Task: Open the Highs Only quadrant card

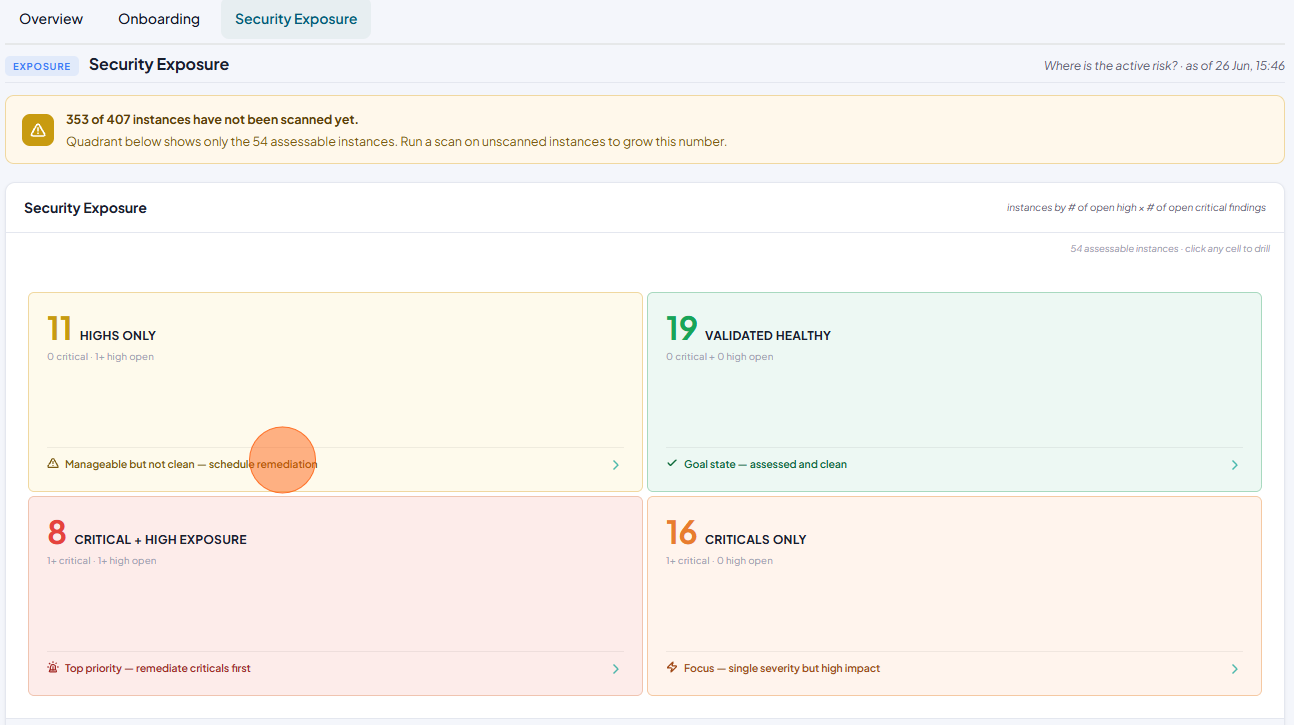Action: 335,392
